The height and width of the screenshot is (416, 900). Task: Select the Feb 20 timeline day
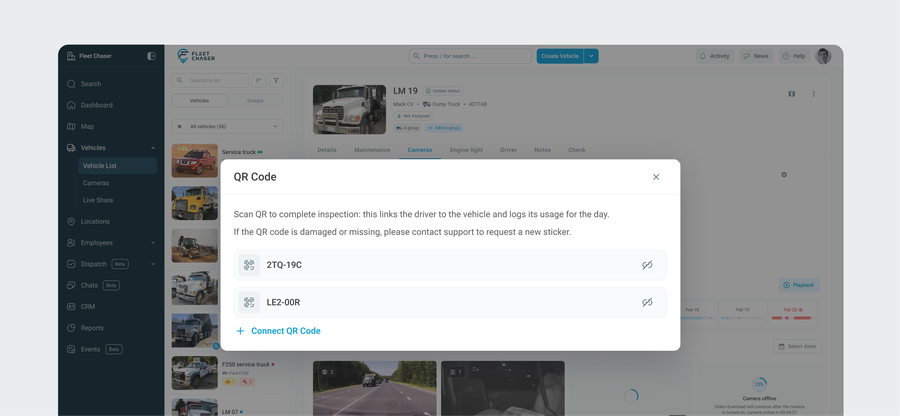coord(793,314)
